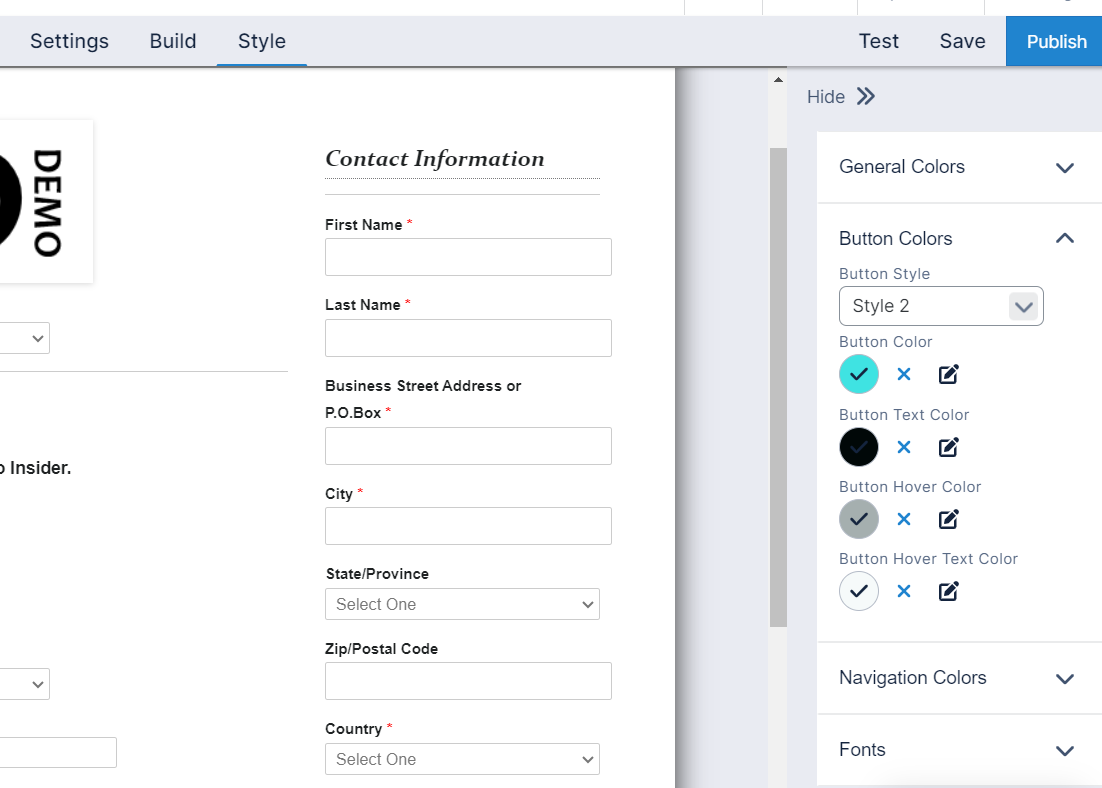Image resolution: width=1102 pixels, height=788 pixels.
Task: Expand the General Colors section
Action: pos(1064,168)
